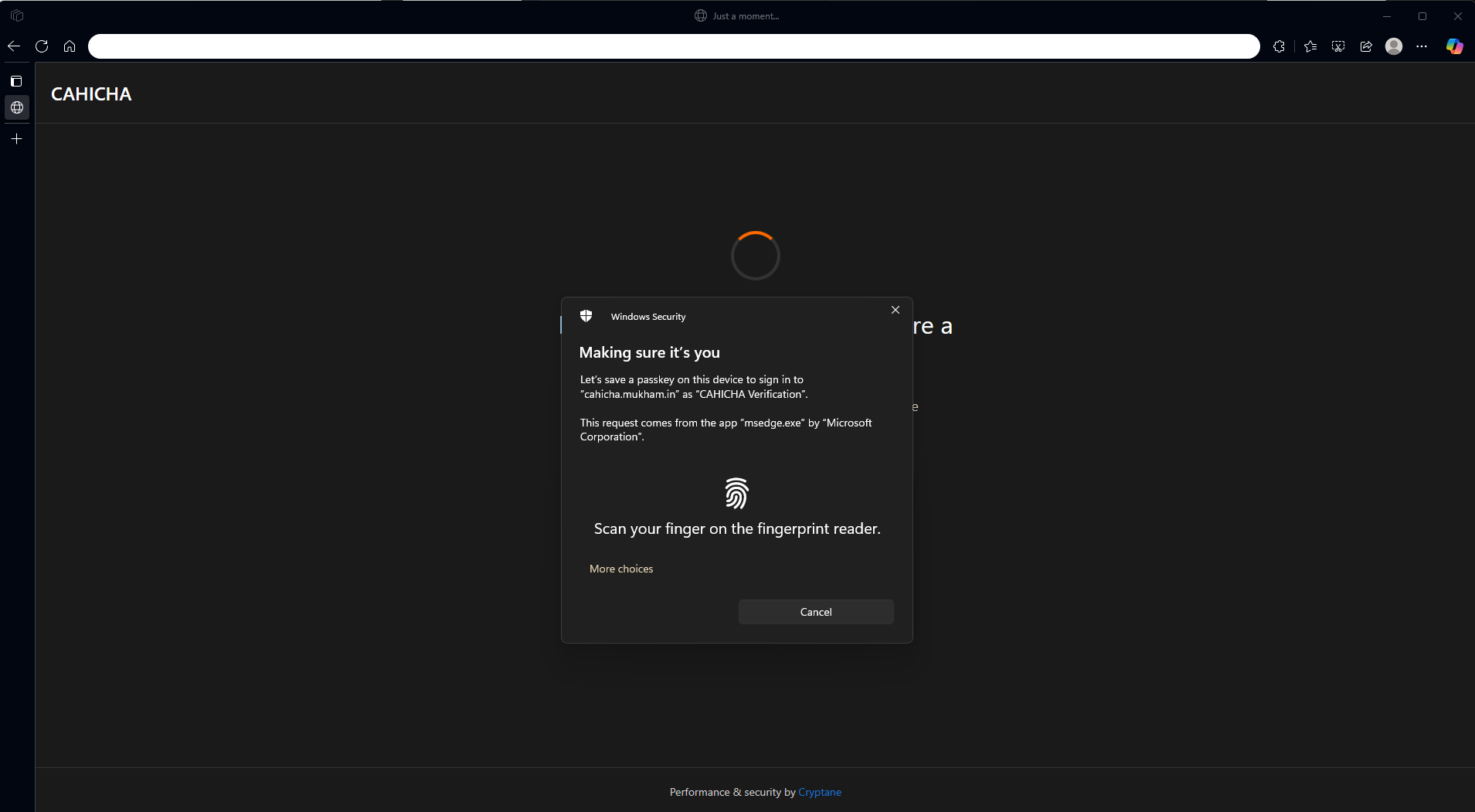Add a new tab from the sidebar

click(x=17, y=139)
